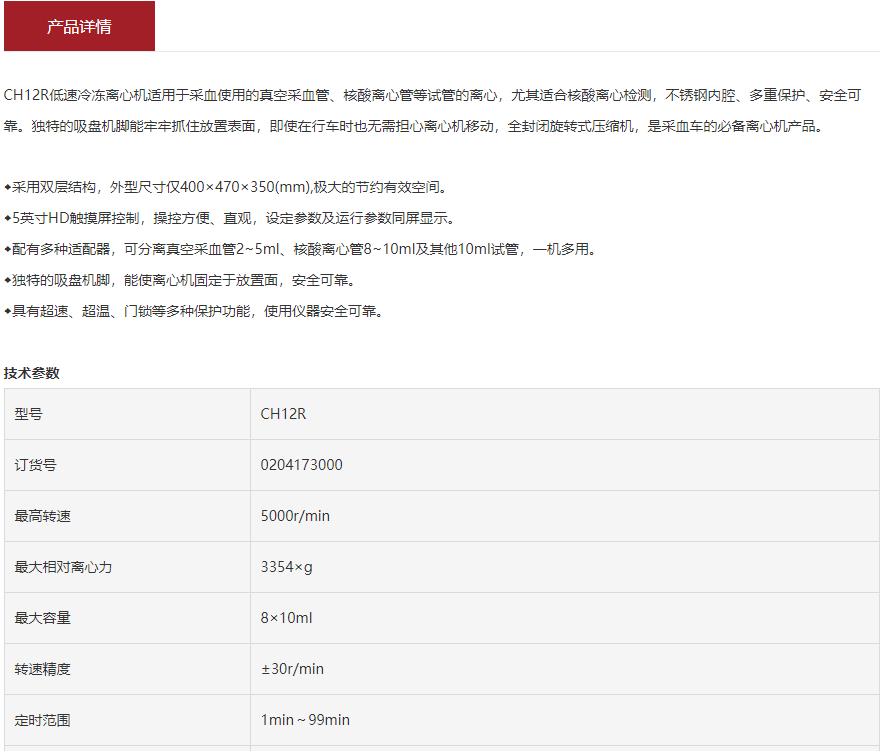Select the ±30r/min precision value
Image resolution: width=881 pixels, height=751 pixels.
(x=292, y=669)
